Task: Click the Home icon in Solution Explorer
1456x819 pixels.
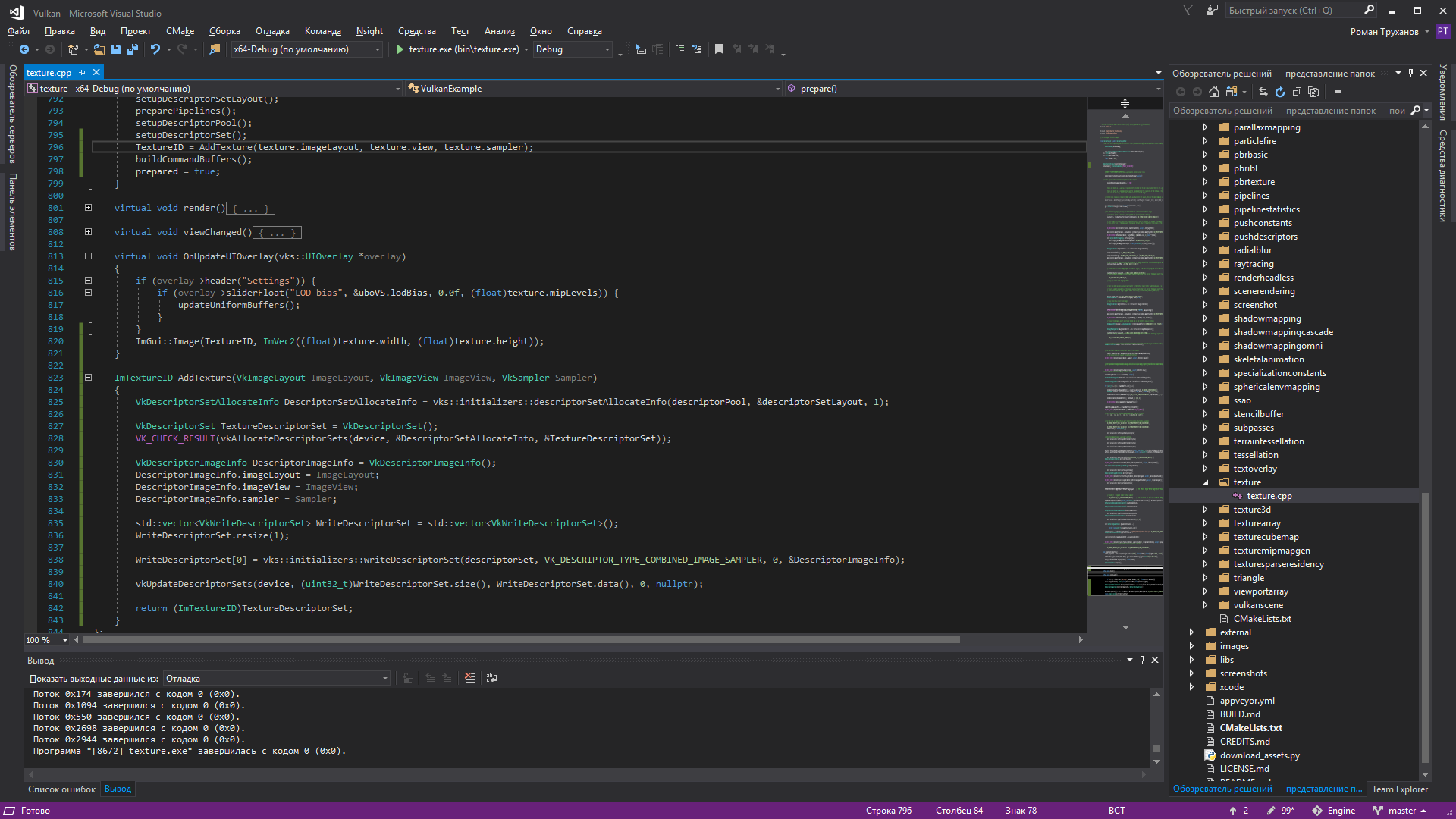Action: click(1213, 92)
